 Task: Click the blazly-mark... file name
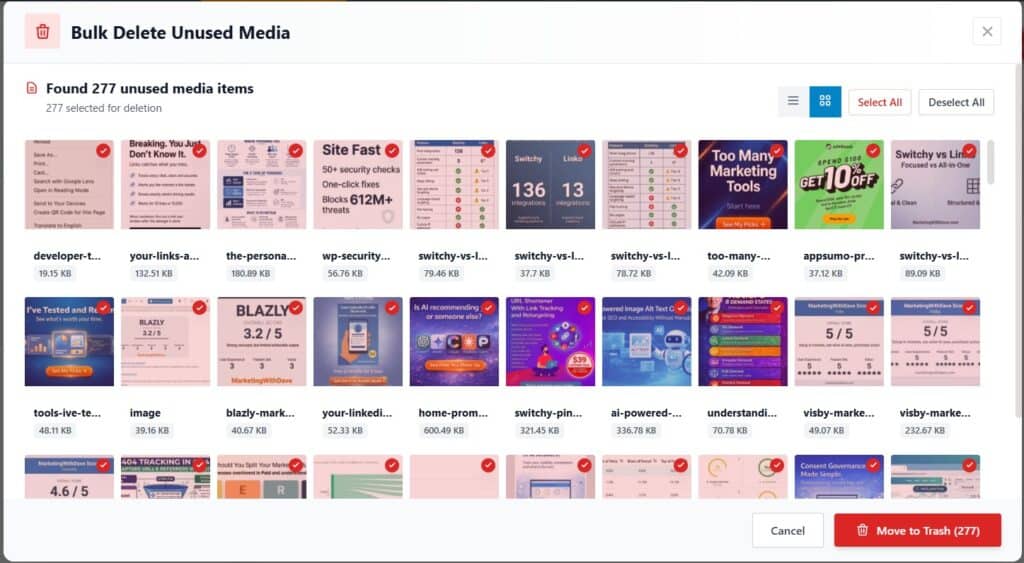point(260,413)
